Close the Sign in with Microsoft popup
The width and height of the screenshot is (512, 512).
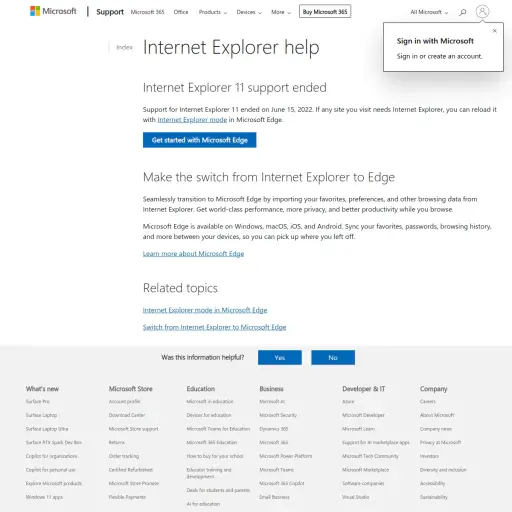click(x=495, y=31)
